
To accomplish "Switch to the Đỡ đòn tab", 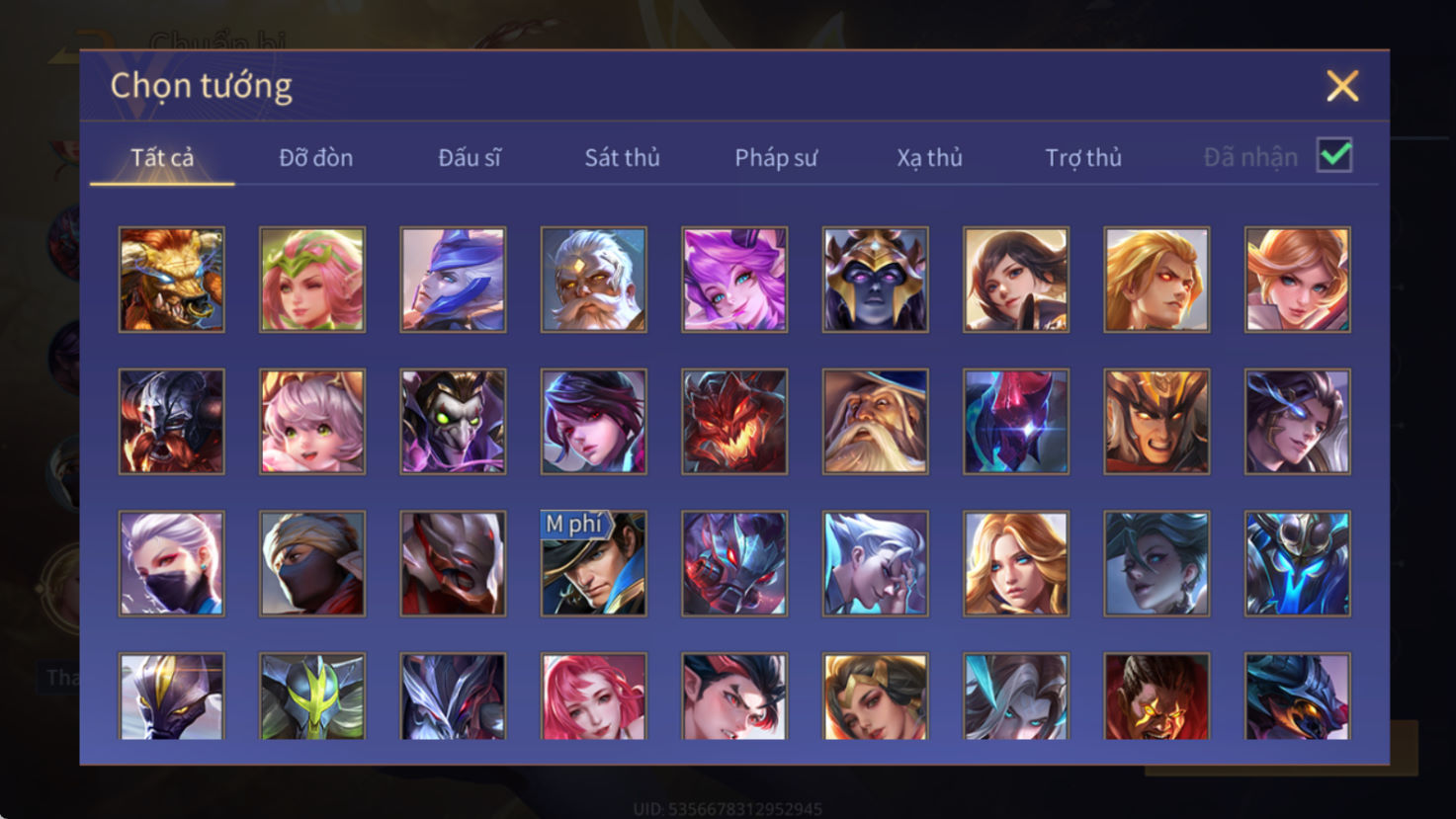I will 315,157.
